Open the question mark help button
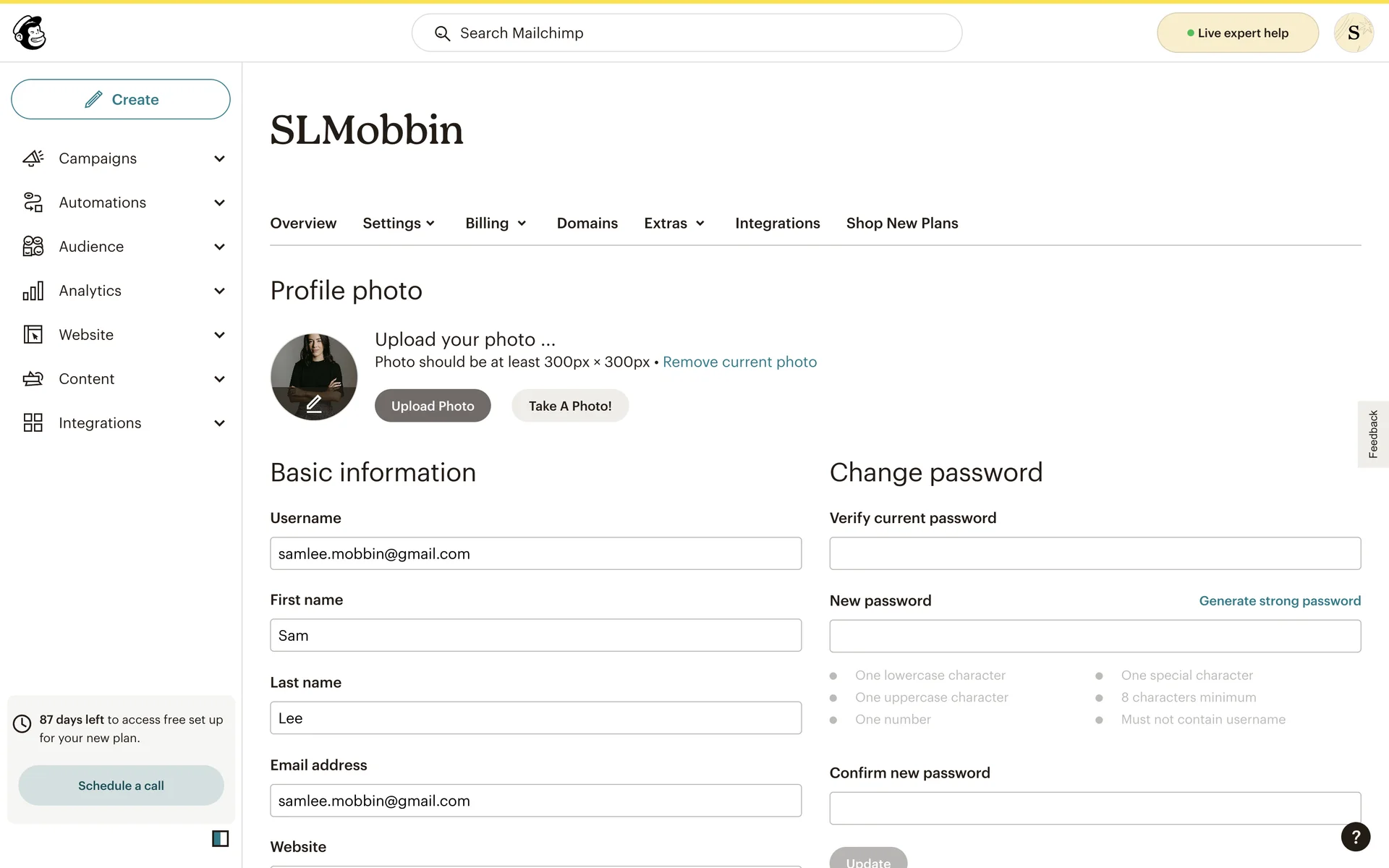Viewport: 1389px width, 868px height. [1355, 837]
